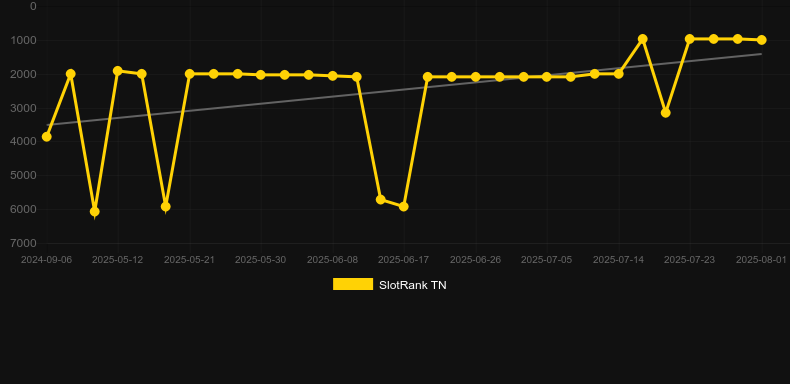The width and height of the screenshot is (790, 384).
Task: Select the final data point at 2025-08-01
Action: pos(761,40)
